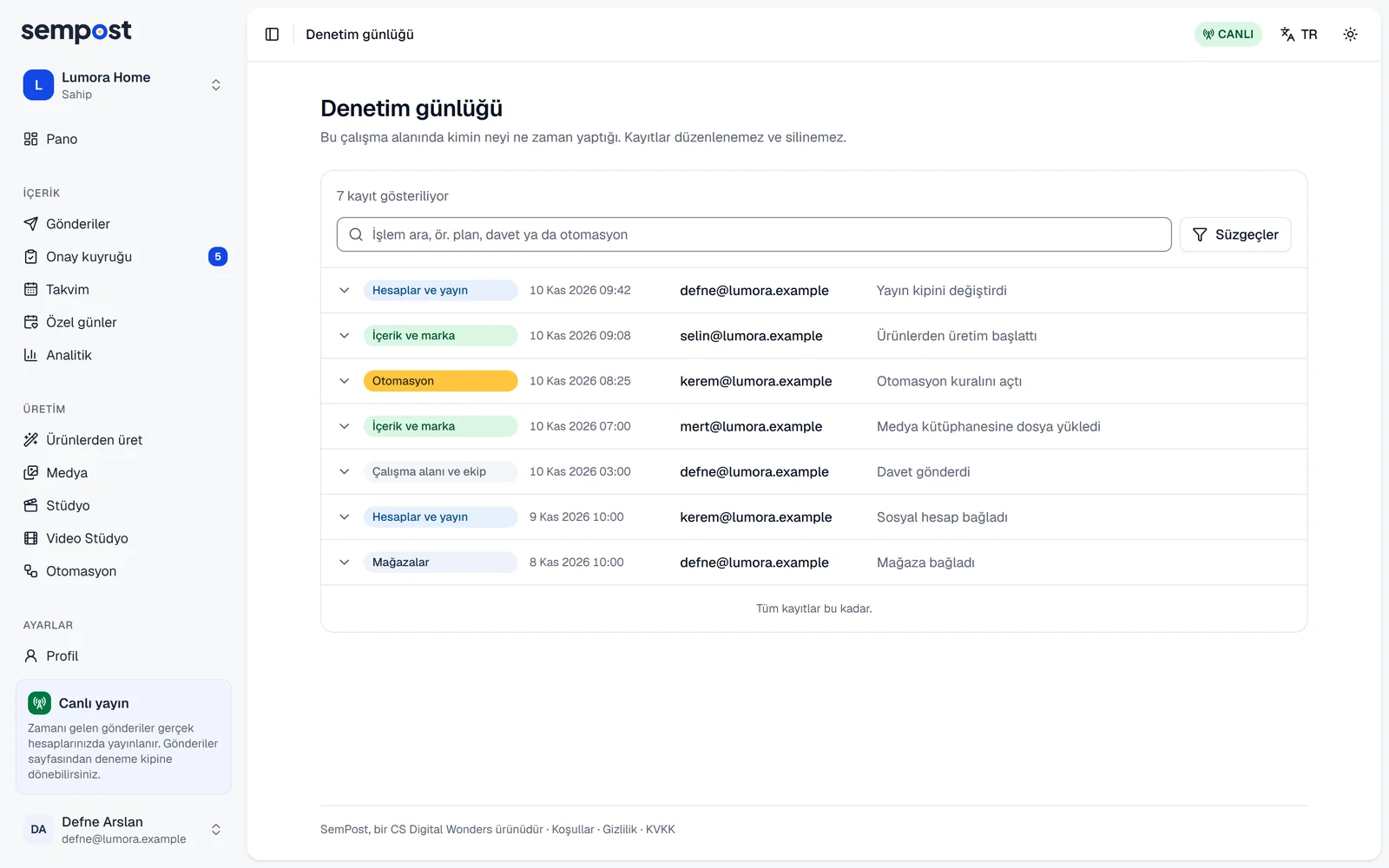
Task: Open the Lumora Home workspace switcher
Action: [123, 85]
